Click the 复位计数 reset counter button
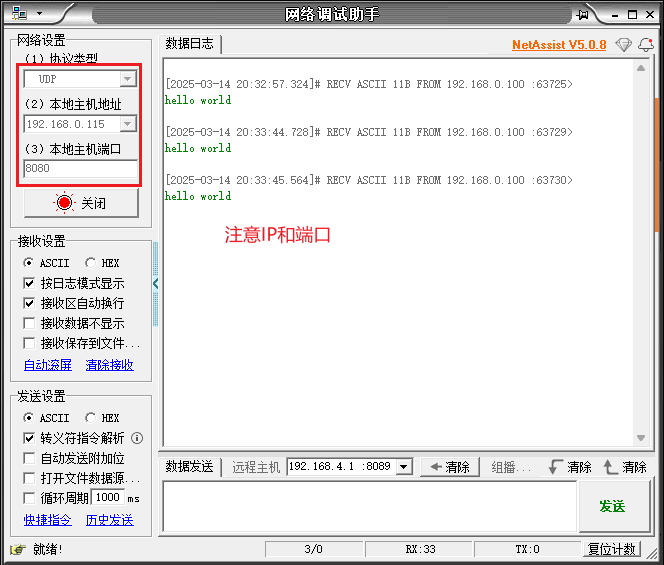The image size is (664, 565). (612, 549)
